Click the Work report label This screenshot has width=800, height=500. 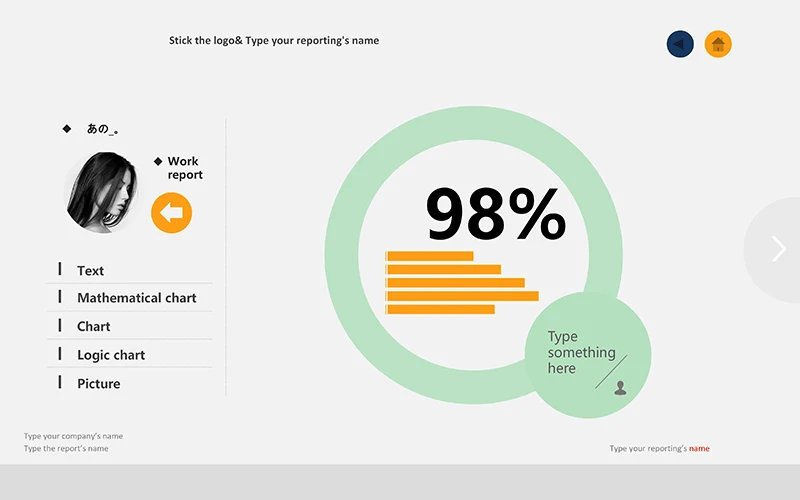(x=185, y=168)
